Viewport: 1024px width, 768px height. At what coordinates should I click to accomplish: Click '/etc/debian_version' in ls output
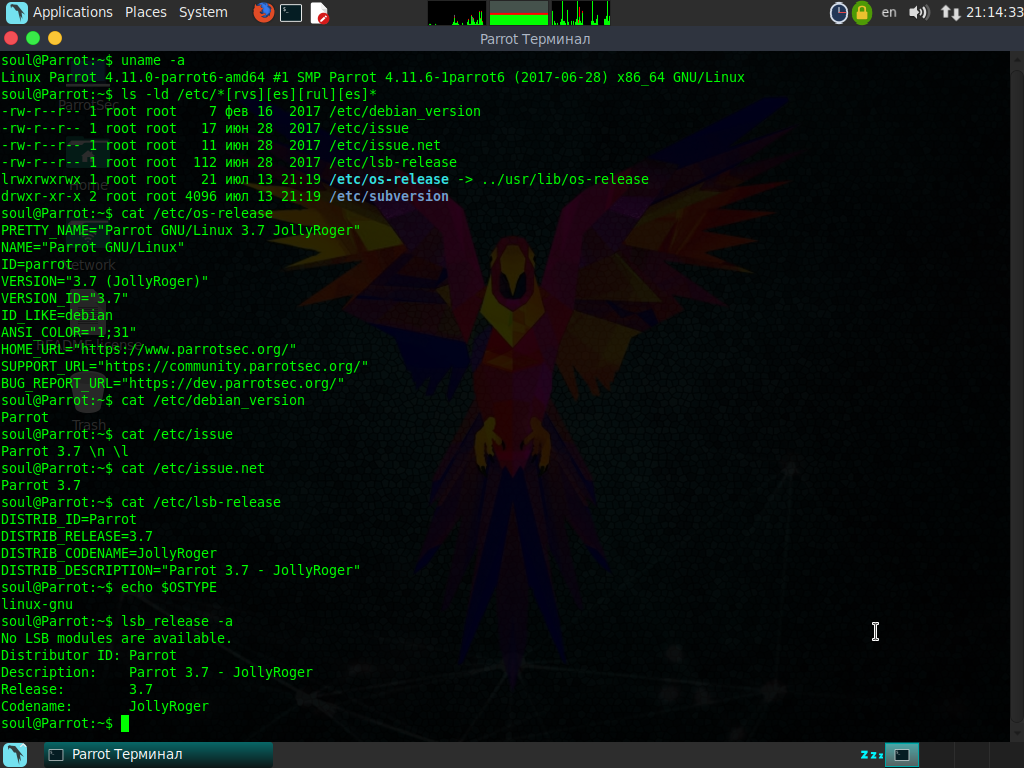coord(405,112)
